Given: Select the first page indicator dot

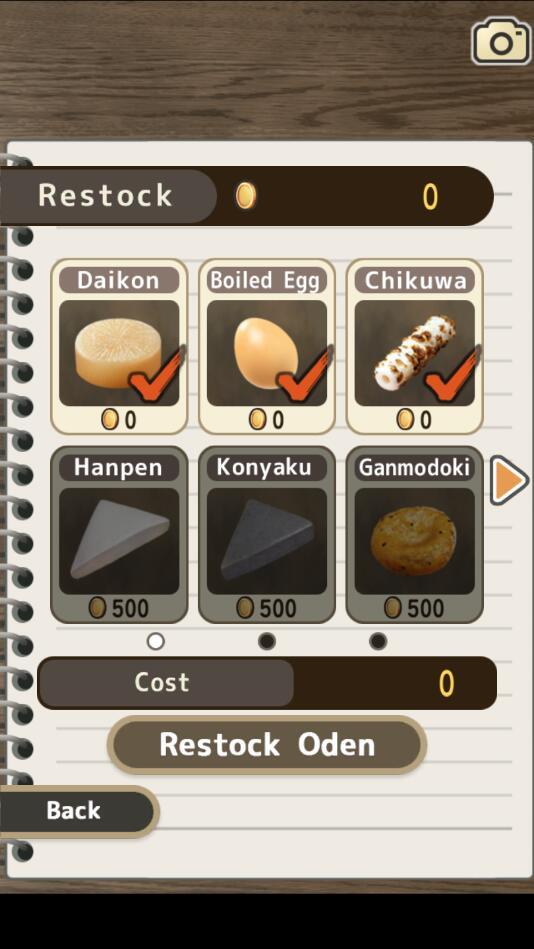Looking at the screenshot, I should click(x=156, y=641).
